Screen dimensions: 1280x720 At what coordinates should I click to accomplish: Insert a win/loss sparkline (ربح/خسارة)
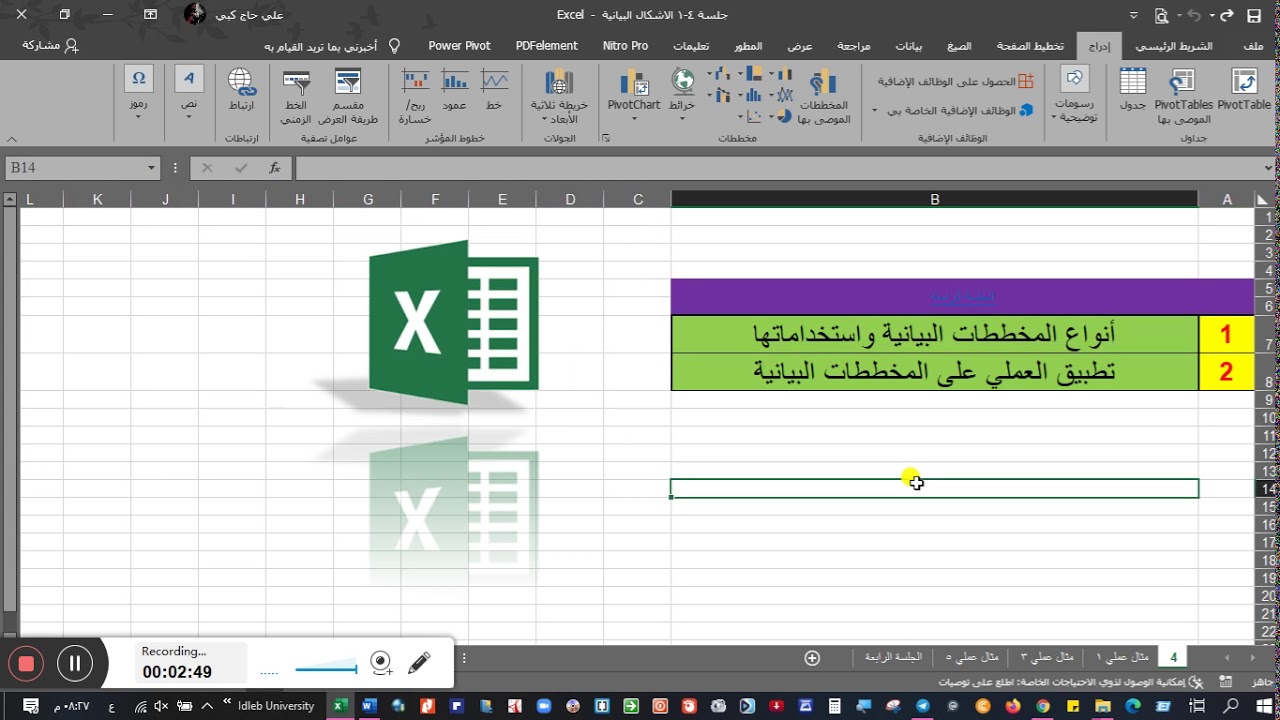(x=415, y=96)
